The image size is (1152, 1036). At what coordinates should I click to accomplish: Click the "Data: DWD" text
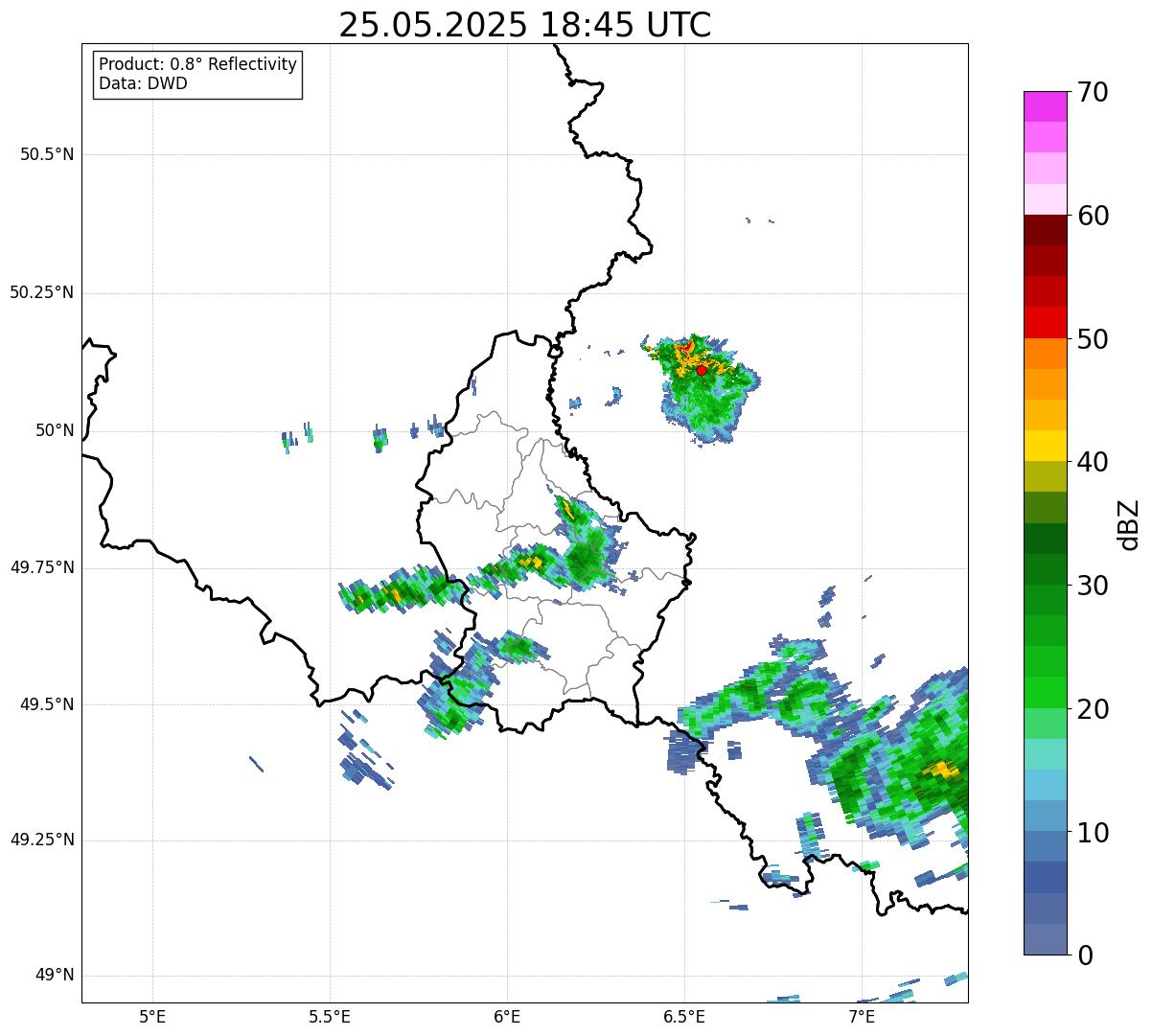(x=143, y=83)
